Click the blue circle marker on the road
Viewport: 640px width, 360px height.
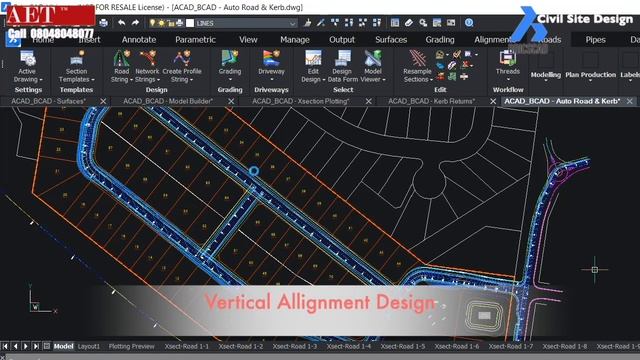pyautogui.click(x=254, y=171)
